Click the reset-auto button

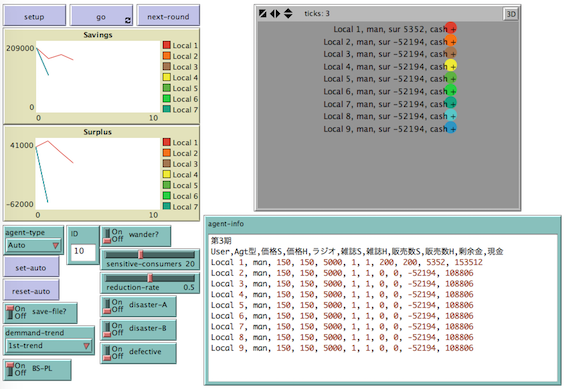tap(31, 291)
